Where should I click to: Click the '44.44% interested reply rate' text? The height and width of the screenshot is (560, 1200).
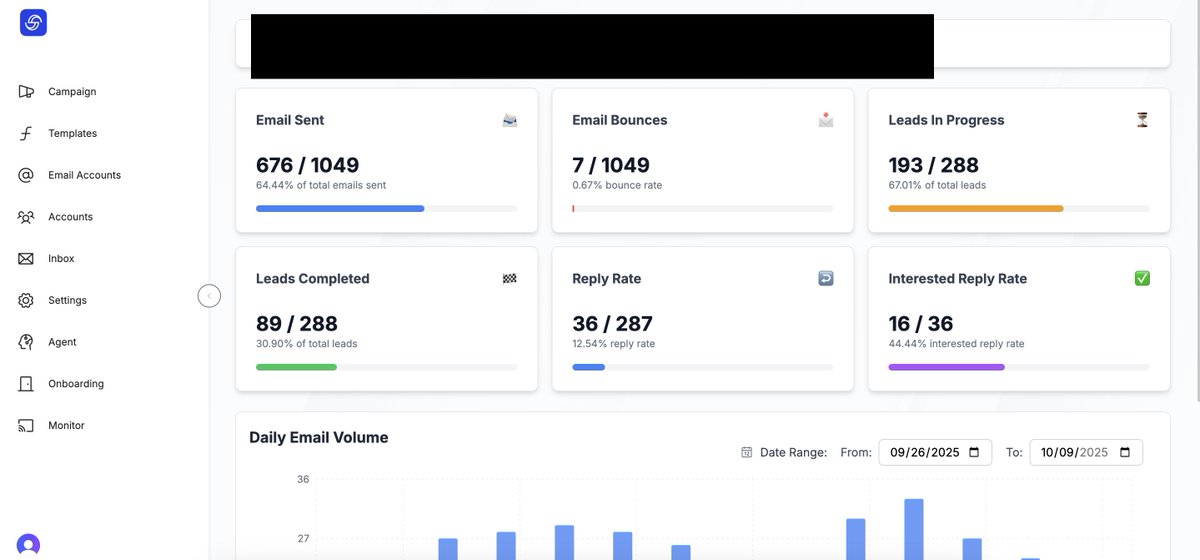pyautogui.click(x=956, y=344)
